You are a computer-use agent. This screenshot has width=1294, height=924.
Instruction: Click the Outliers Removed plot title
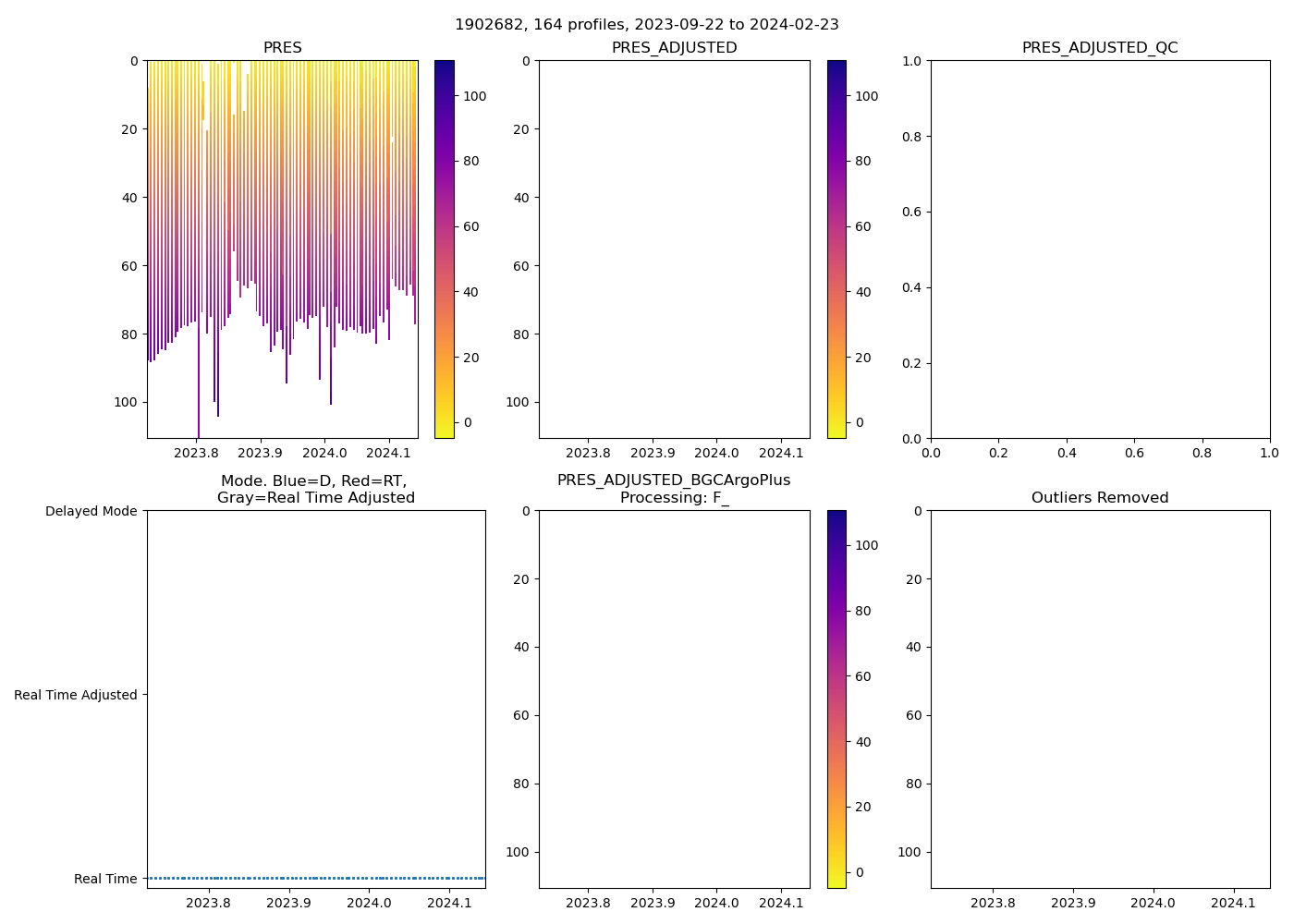(x=1099, y=498)
